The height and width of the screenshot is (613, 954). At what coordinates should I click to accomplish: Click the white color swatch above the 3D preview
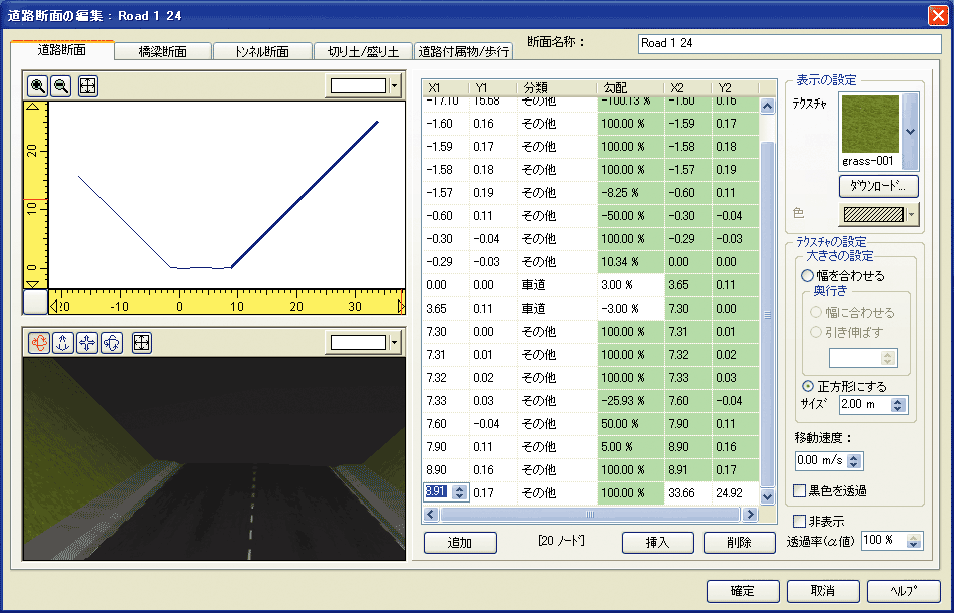pyautogui.click(x=358, y=343)
